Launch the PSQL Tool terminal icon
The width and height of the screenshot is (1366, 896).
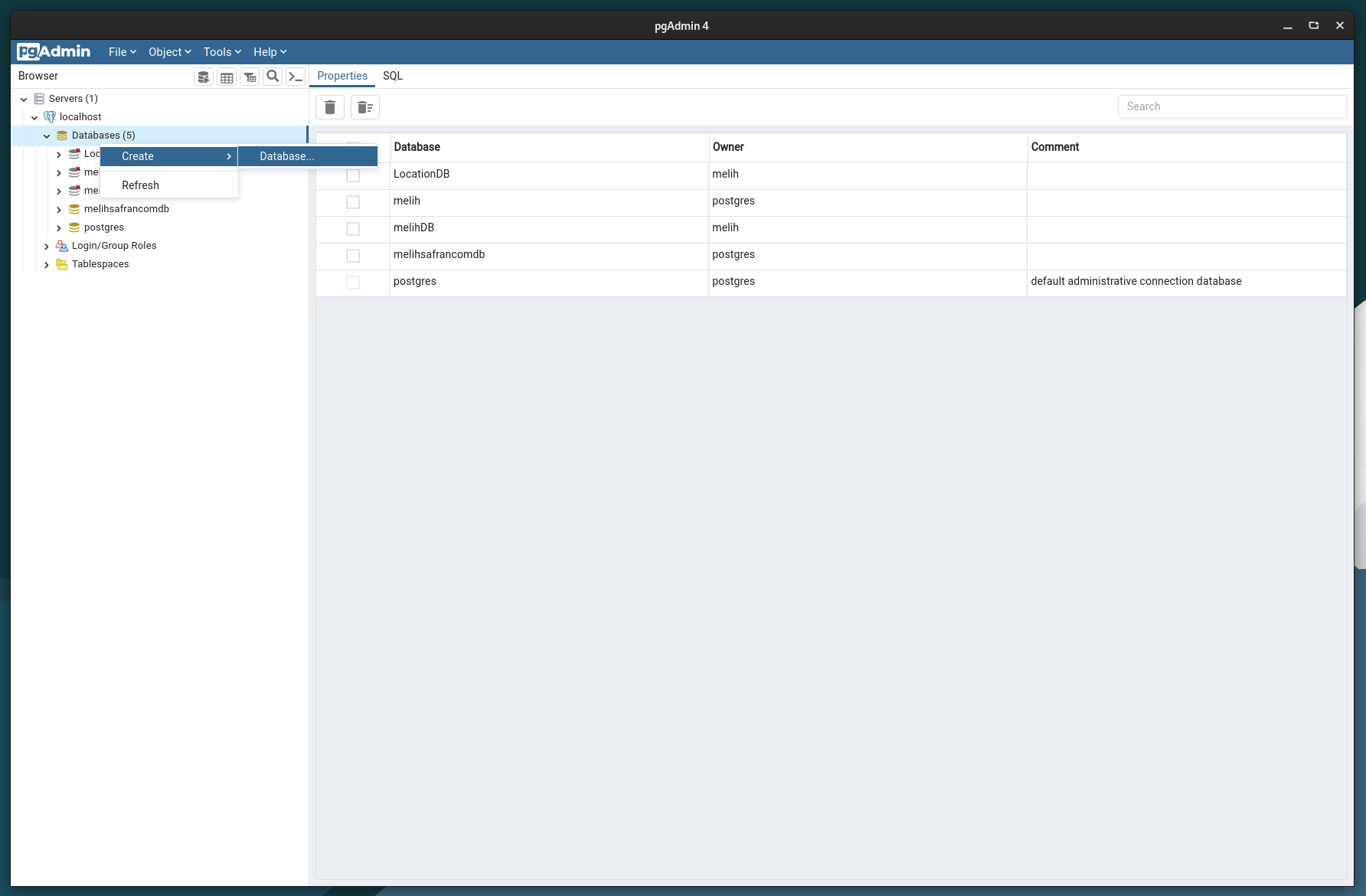pyautogui.click(x=296, y=77)
